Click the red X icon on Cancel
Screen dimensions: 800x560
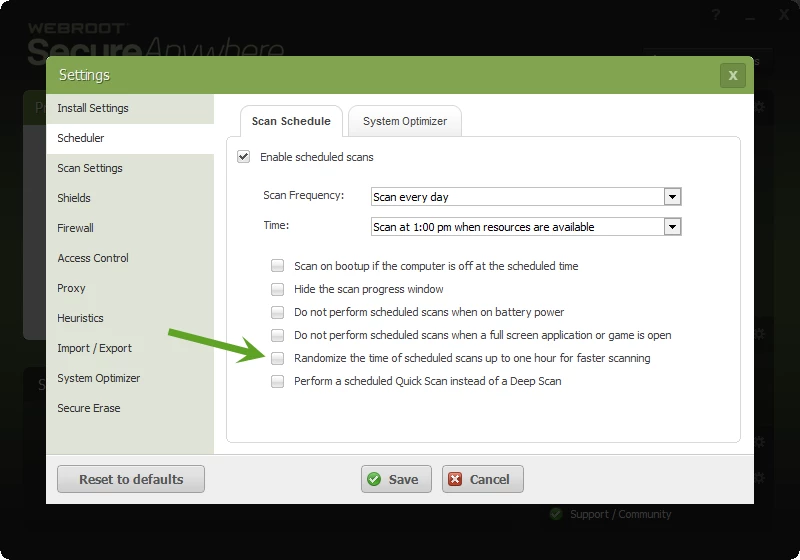(455, 479)
